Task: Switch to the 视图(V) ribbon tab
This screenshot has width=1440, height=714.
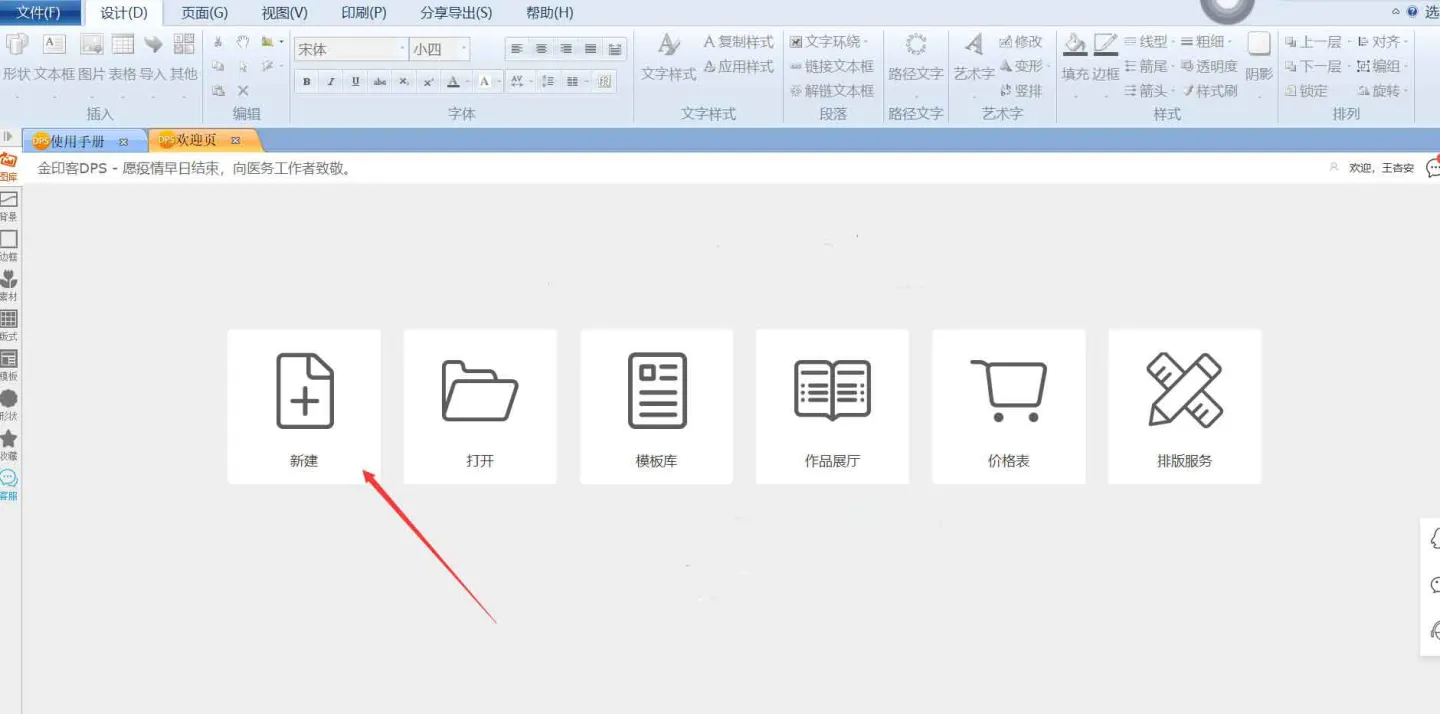Action: 285,13
